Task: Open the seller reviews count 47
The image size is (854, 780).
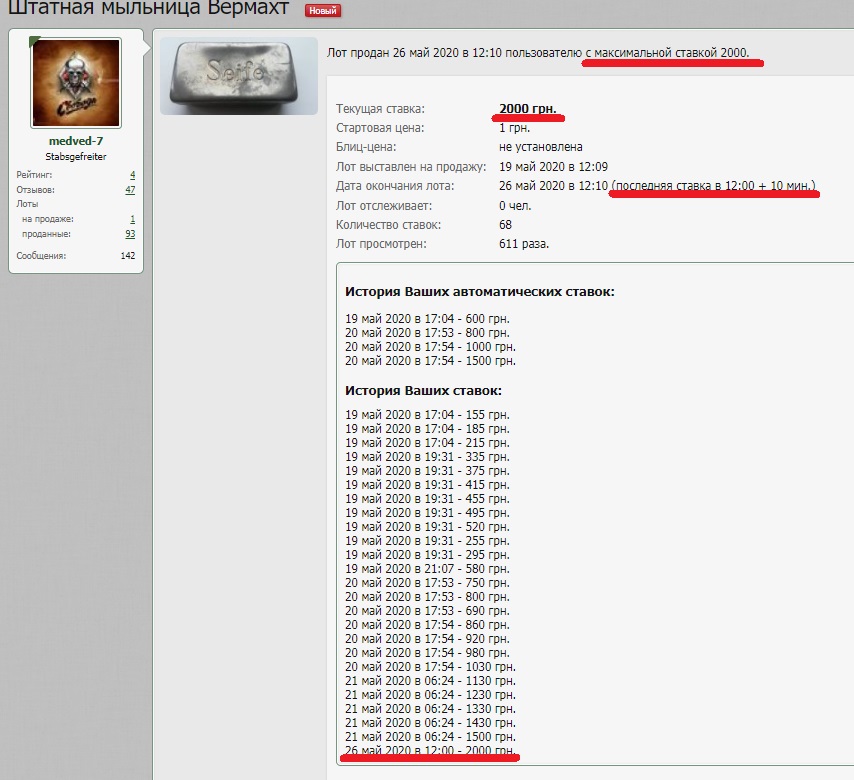Action: [x=130, y=190]
